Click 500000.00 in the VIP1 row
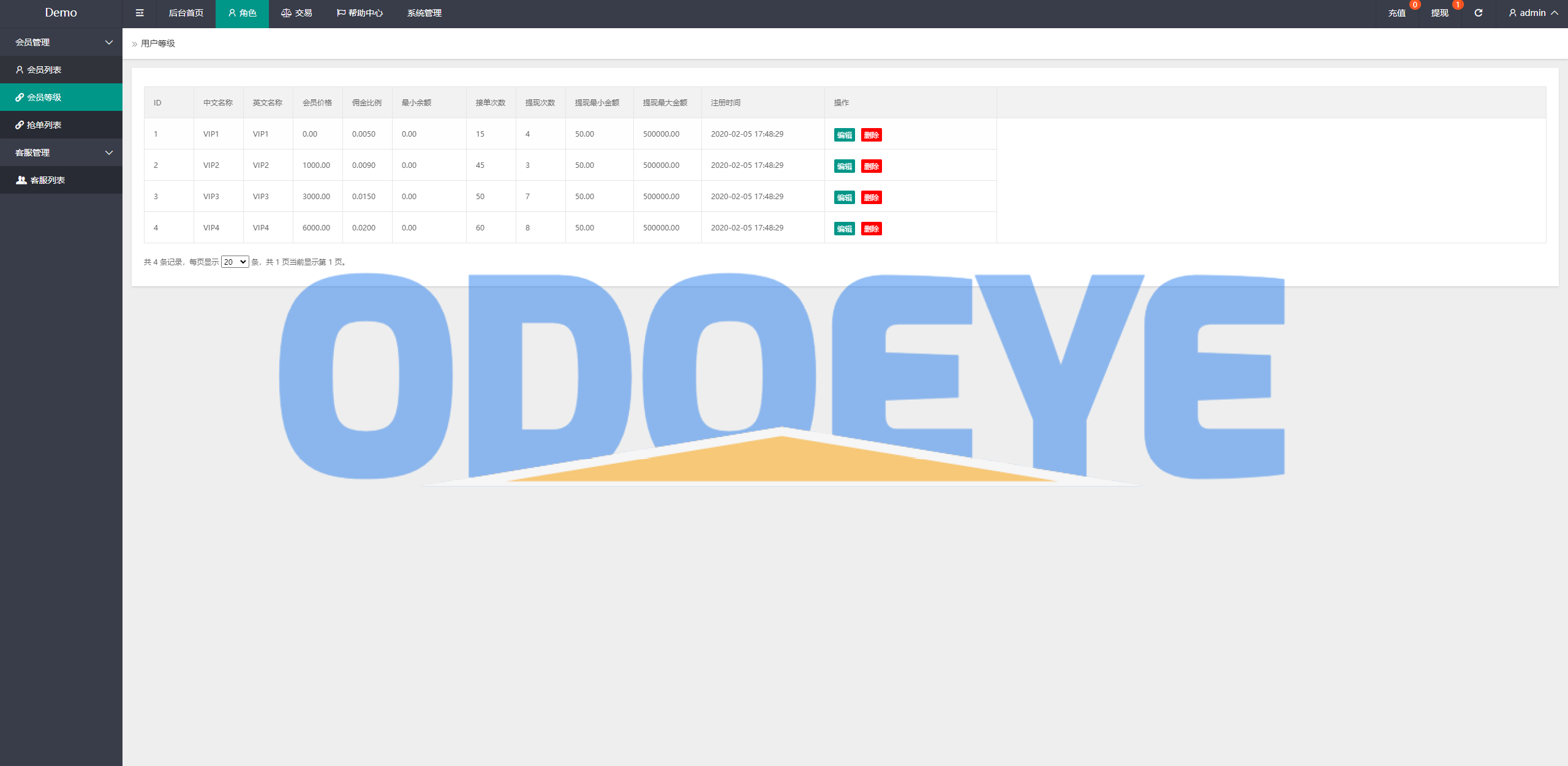 (x=661, y=134)
